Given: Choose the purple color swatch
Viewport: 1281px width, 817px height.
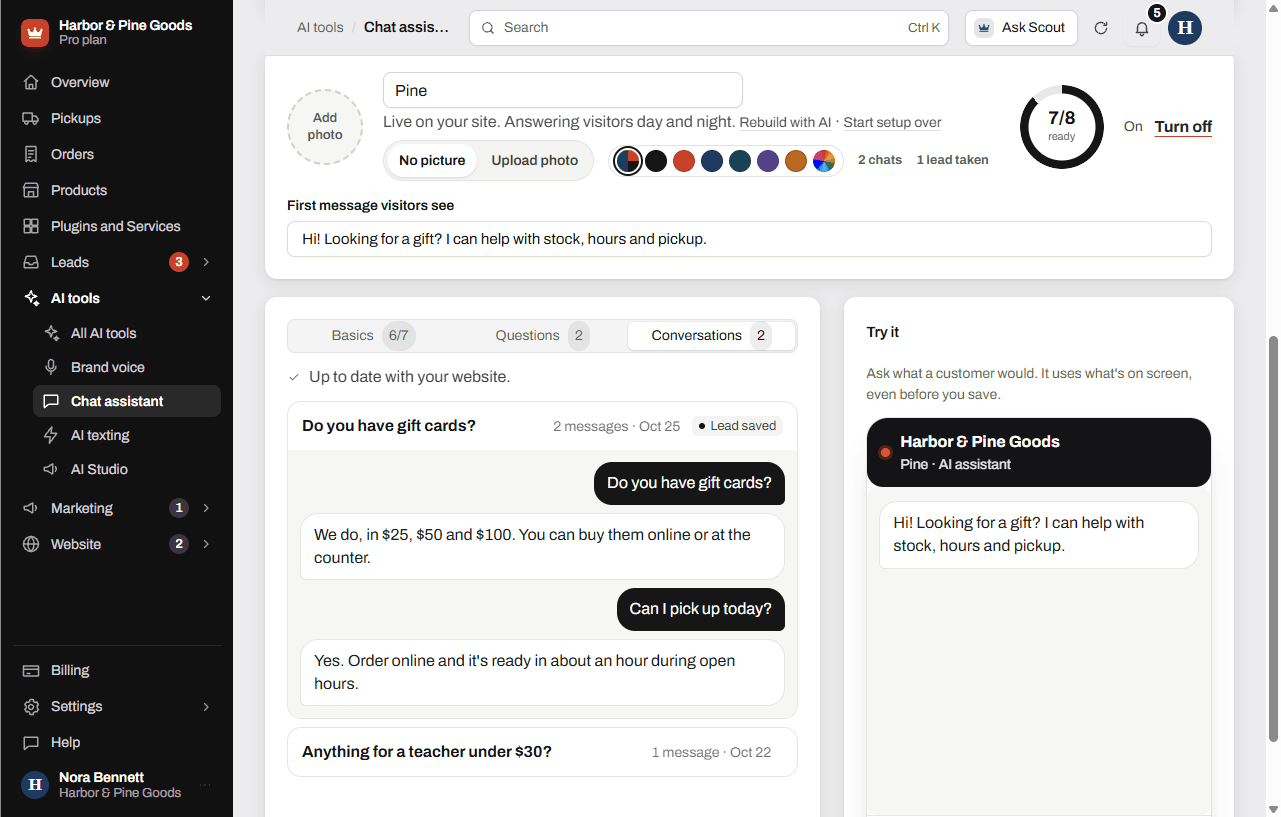Looking at the screenshot, I should (768, 160).
